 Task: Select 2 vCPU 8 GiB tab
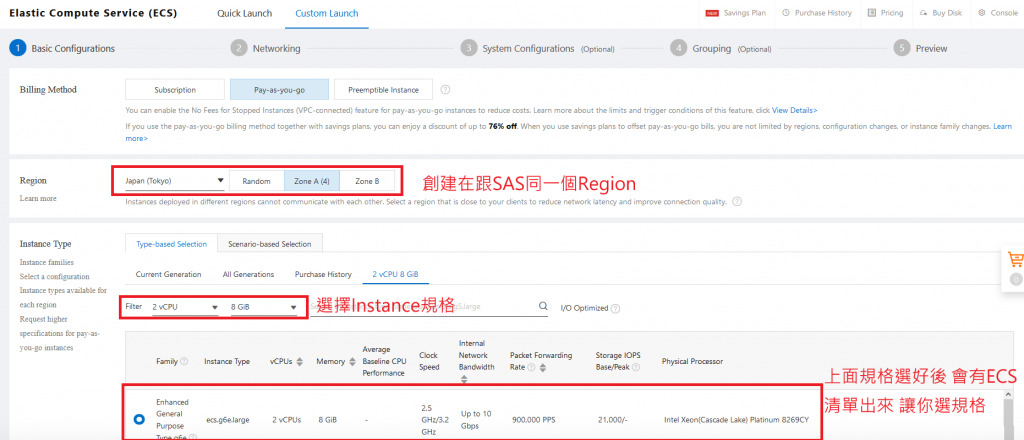pos(395,274)
